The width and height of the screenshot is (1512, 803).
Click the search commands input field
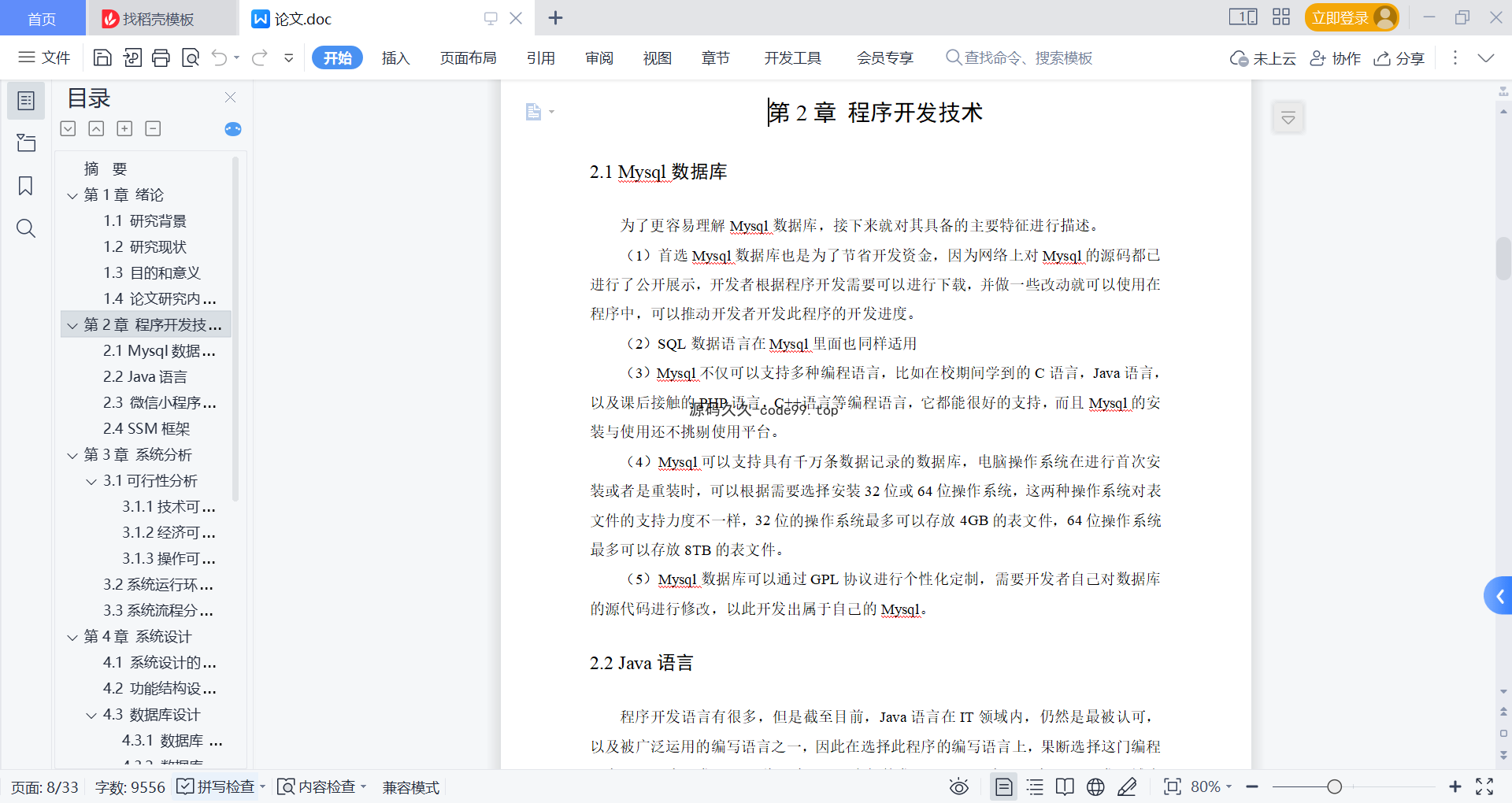point(1019,58)
